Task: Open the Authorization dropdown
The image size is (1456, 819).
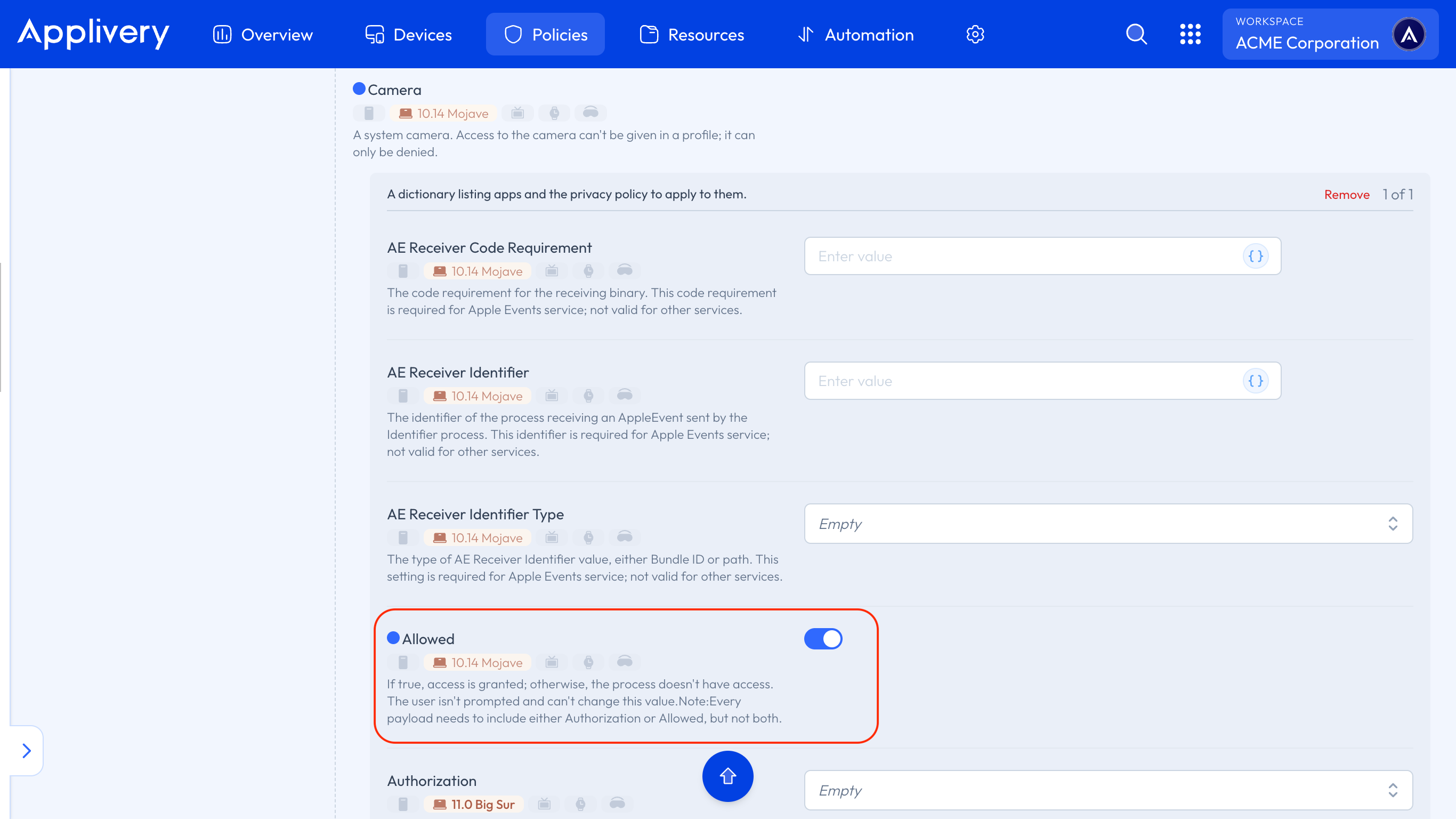Action: [x=1108, y=790]
